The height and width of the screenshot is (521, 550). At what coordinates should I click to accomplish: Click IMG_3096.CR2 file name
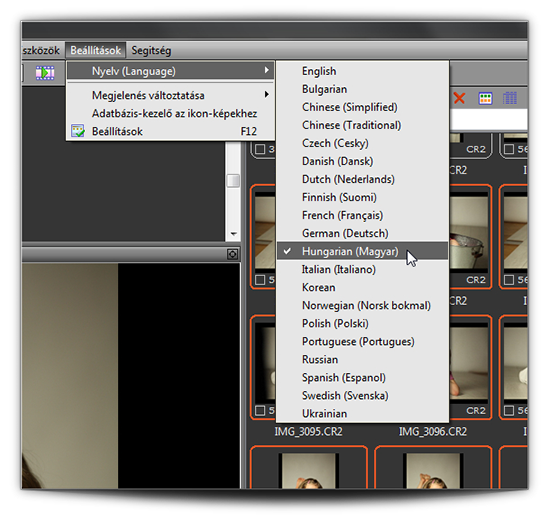click(432, 431)
